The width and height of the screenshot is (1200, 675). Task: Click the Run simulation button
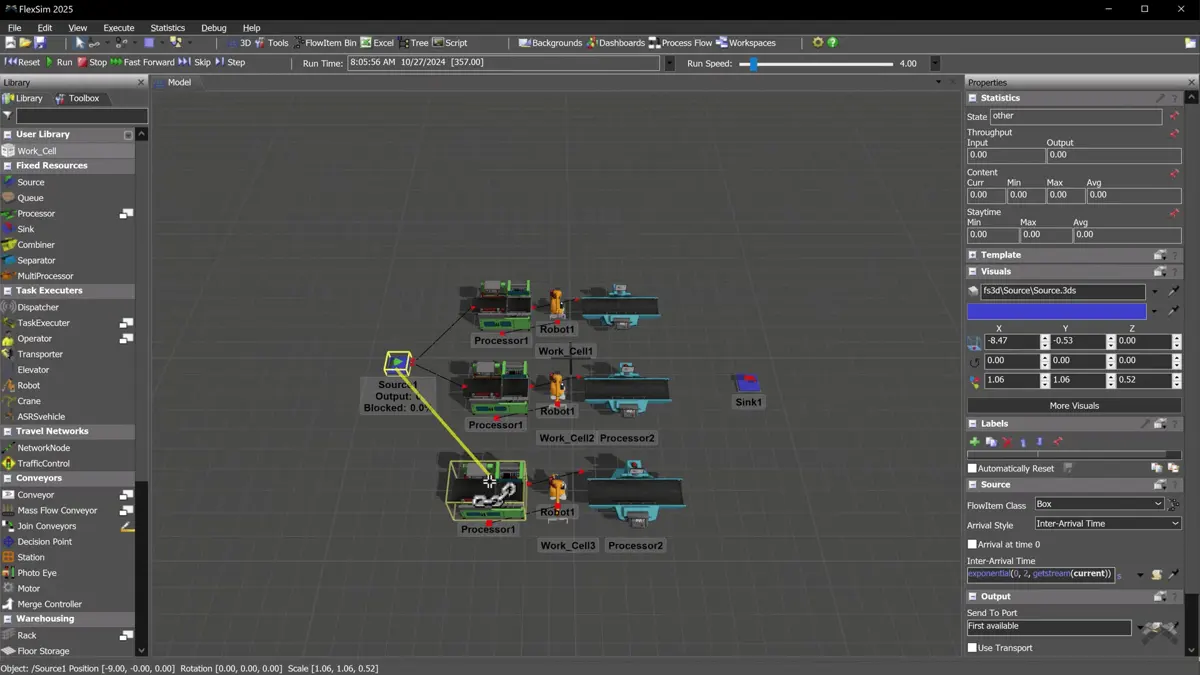(x=59, y=62)
